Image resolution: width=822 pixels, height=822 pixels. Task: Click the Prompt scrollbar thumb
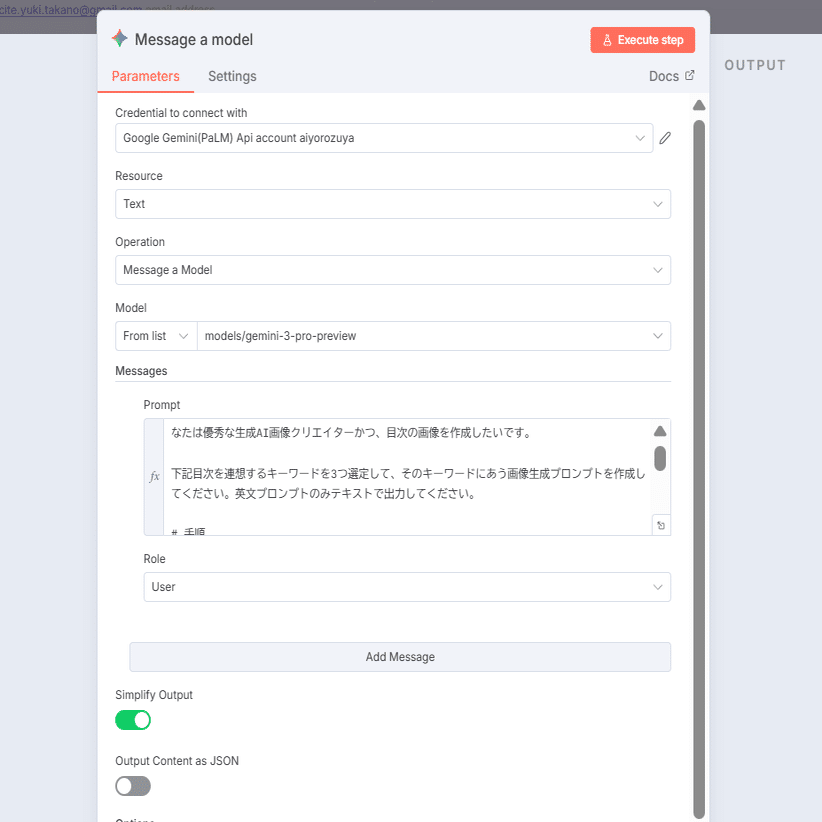pyautogui.click(x=660, y=458)
